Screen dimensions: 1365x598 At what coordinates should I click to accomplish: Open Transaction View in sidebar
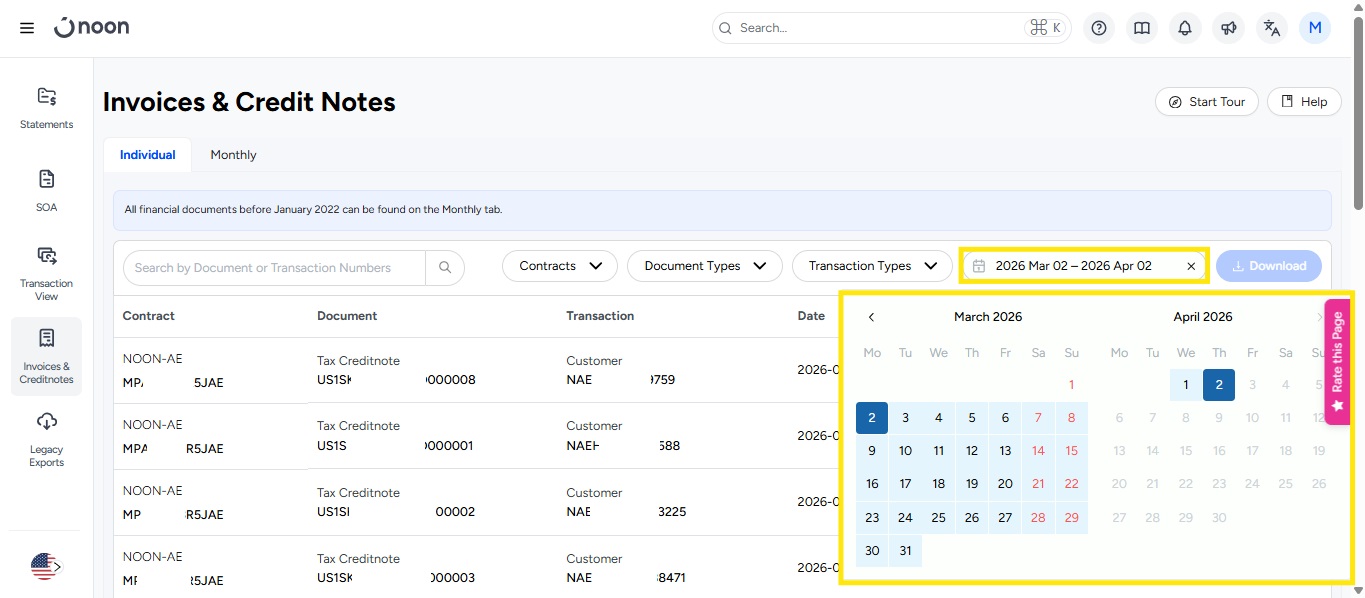click(47, 273)
